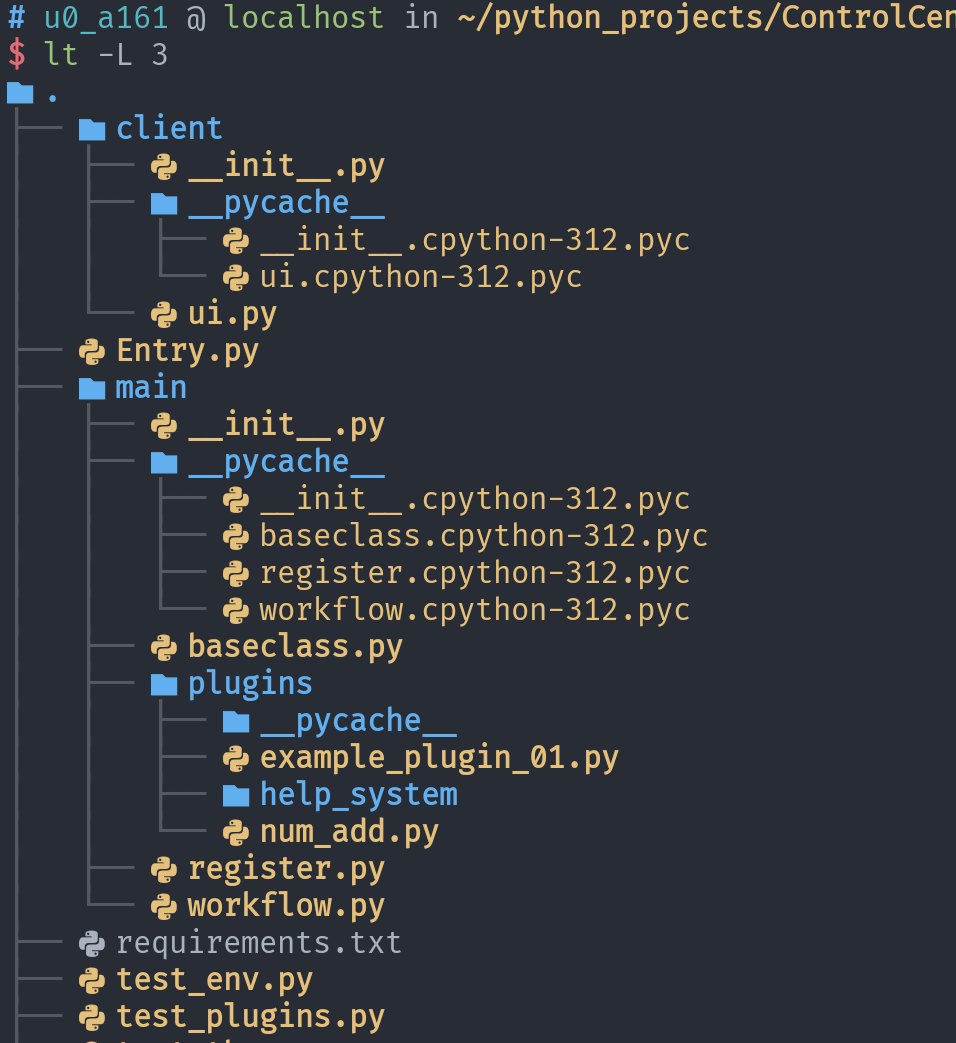Click the folder icon next to client
The height and width of the screenshot is (1043, 956).
click(x=92, y=129)
